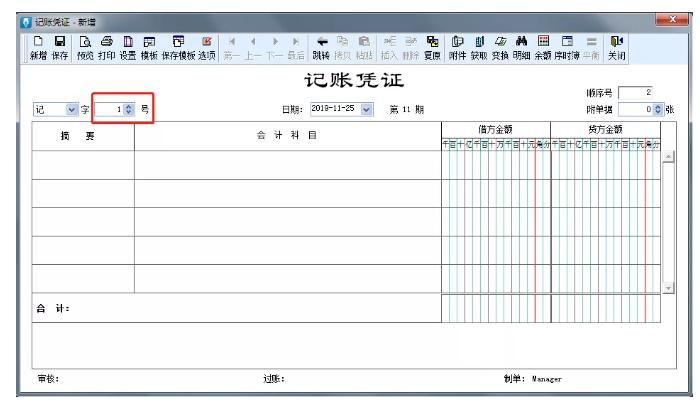Click the 合计 total label
Image resolution: width=700 pixels, height=407 pixels.
coord(53,309)
